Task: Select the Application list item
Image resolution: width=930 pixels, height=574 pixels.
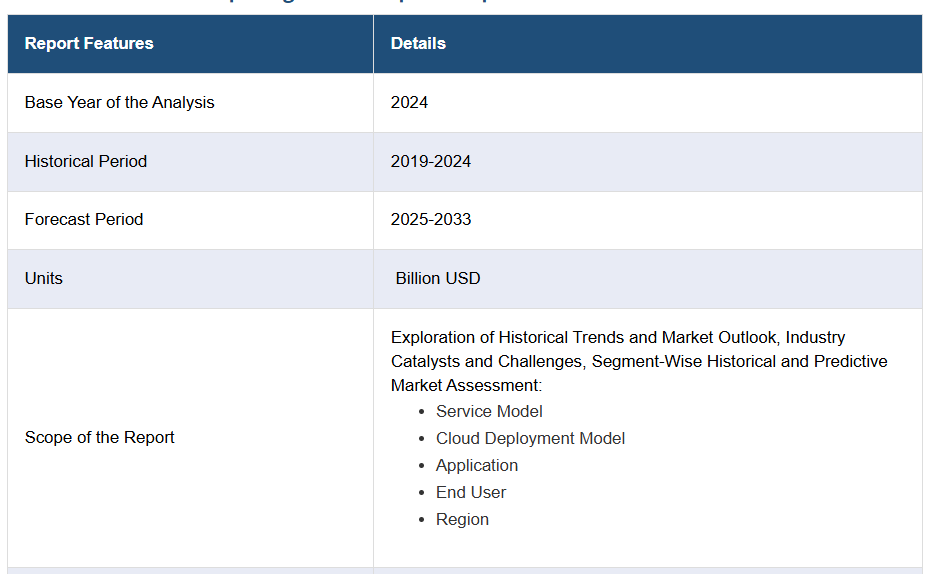Action: (x=477, y=466)
